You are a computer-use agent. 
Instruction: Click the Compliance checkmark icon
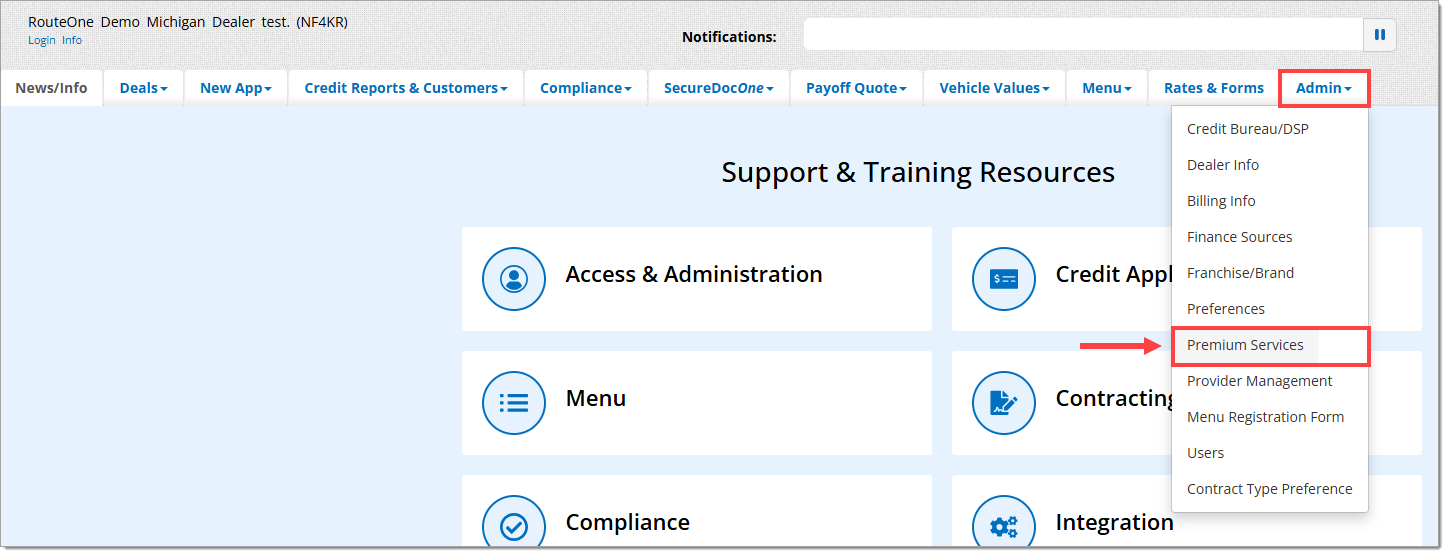click(514, 526)
